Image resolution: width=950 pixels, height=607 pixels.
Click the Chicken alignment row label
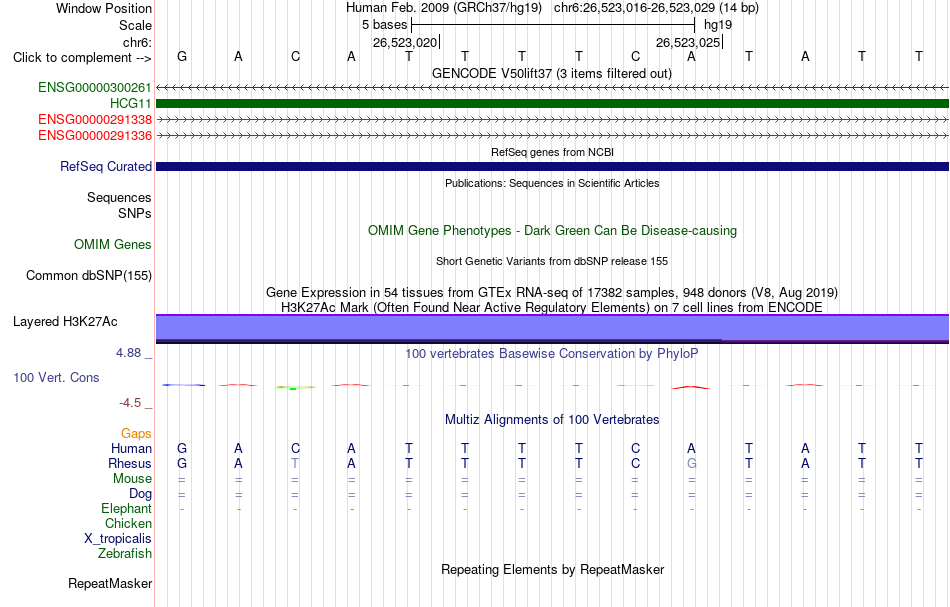point(128,523)
